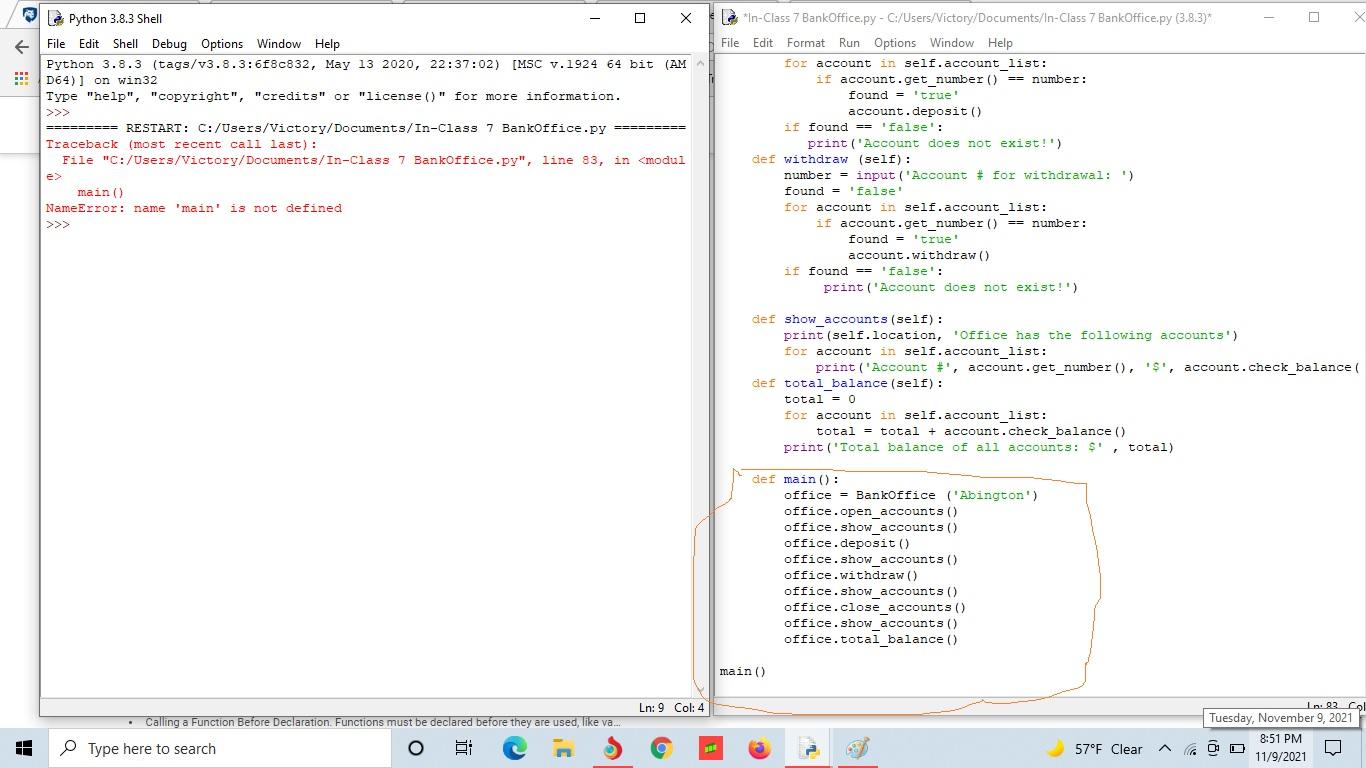Open Windows notification center
This screenshot has height=768, width=1366.
click(1333, 748)
